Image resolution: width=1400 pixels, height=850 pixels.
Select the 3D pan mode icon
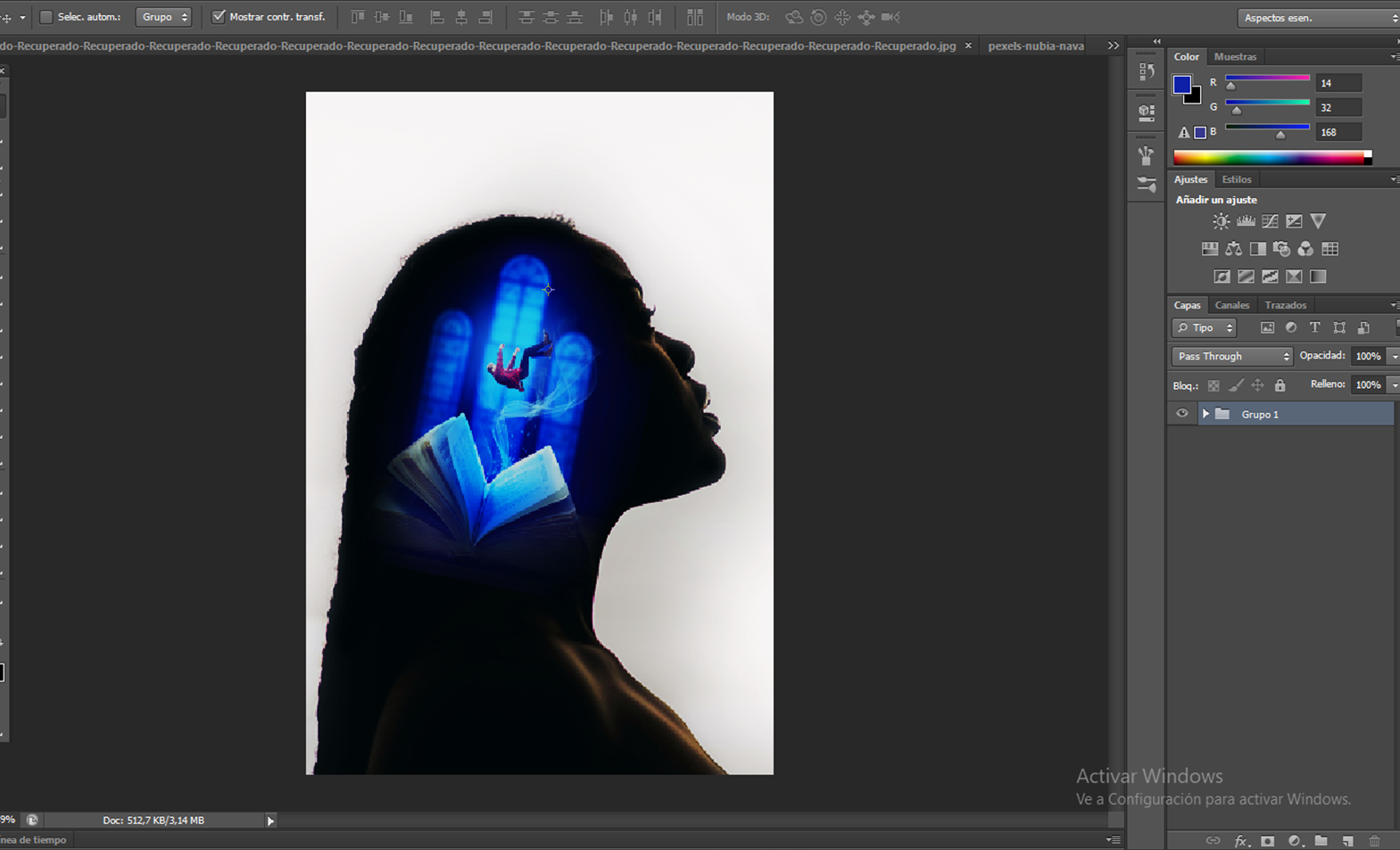842,17
